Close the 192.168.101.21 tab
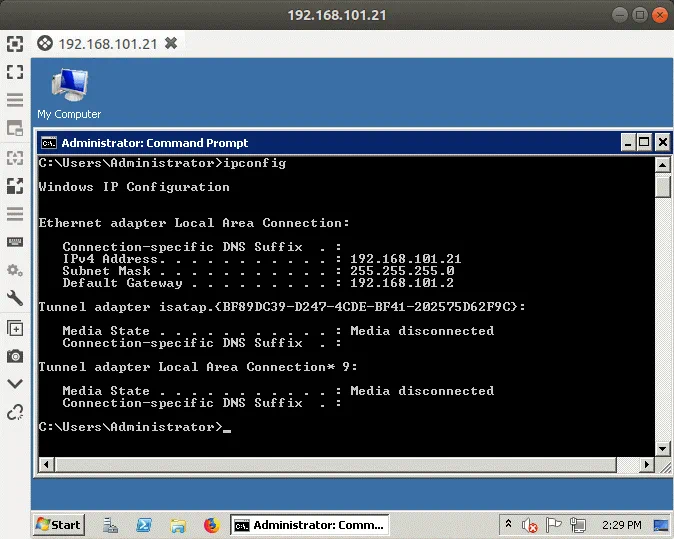Image resolution: width=674 pixels, height=539 pixels. pos(171,43)
